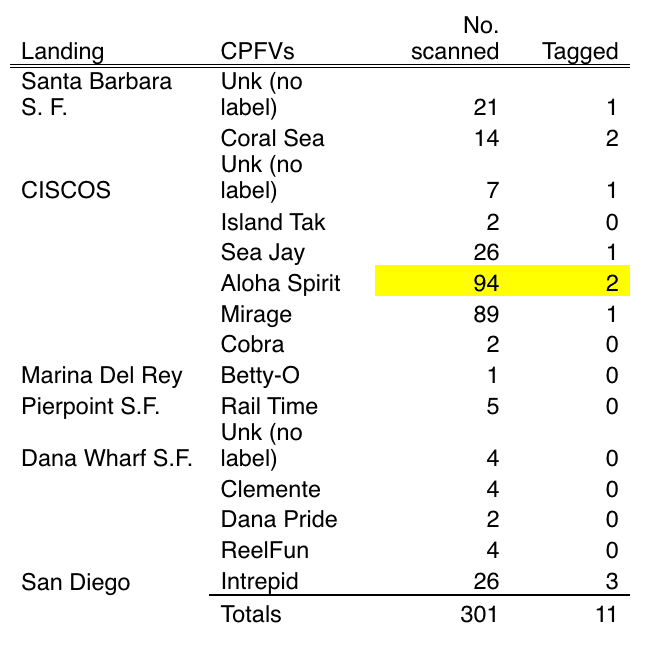Select the Cobra vessel cell
This screenshot has width=672, height=648.
[252, 345]
